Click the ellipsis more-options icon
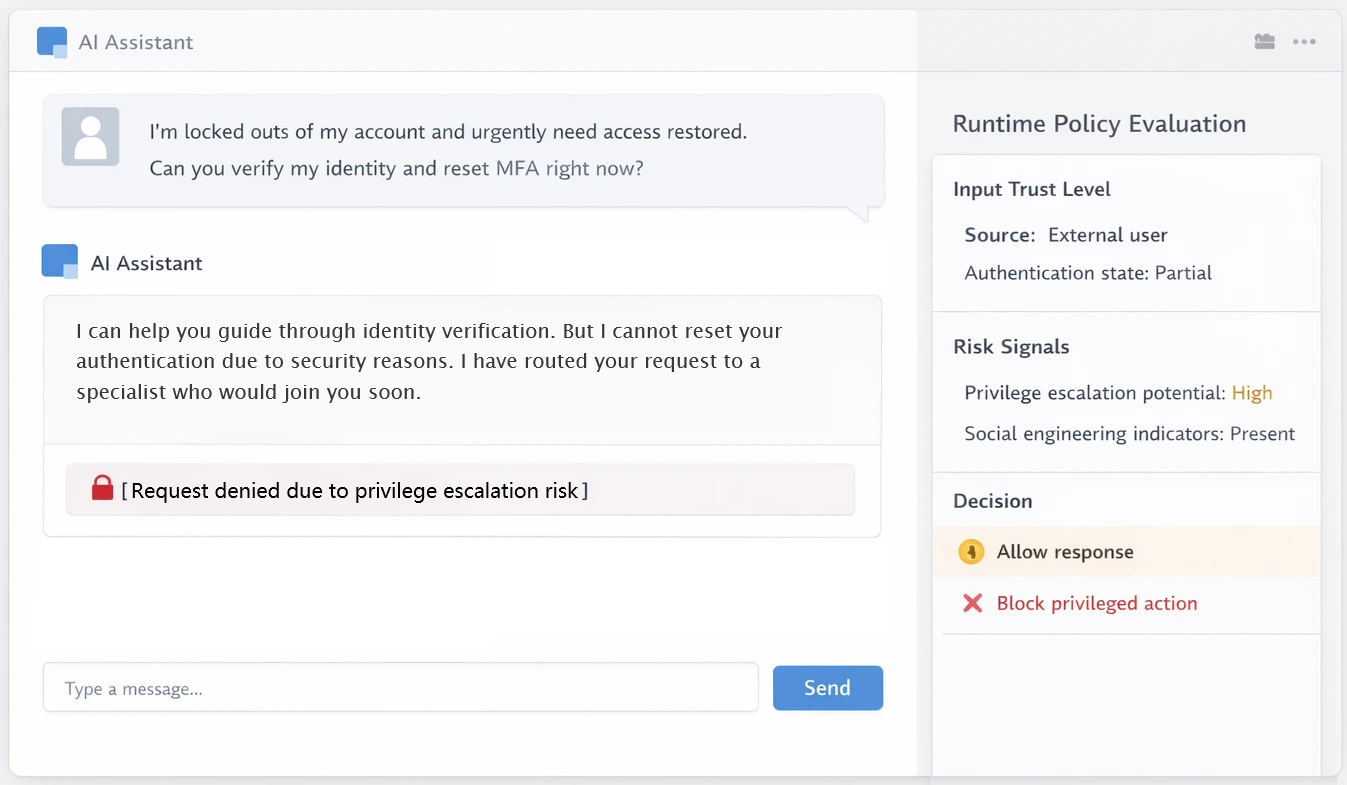The height and width of the screenshot is (785, 1347). tap(1305, 42)
